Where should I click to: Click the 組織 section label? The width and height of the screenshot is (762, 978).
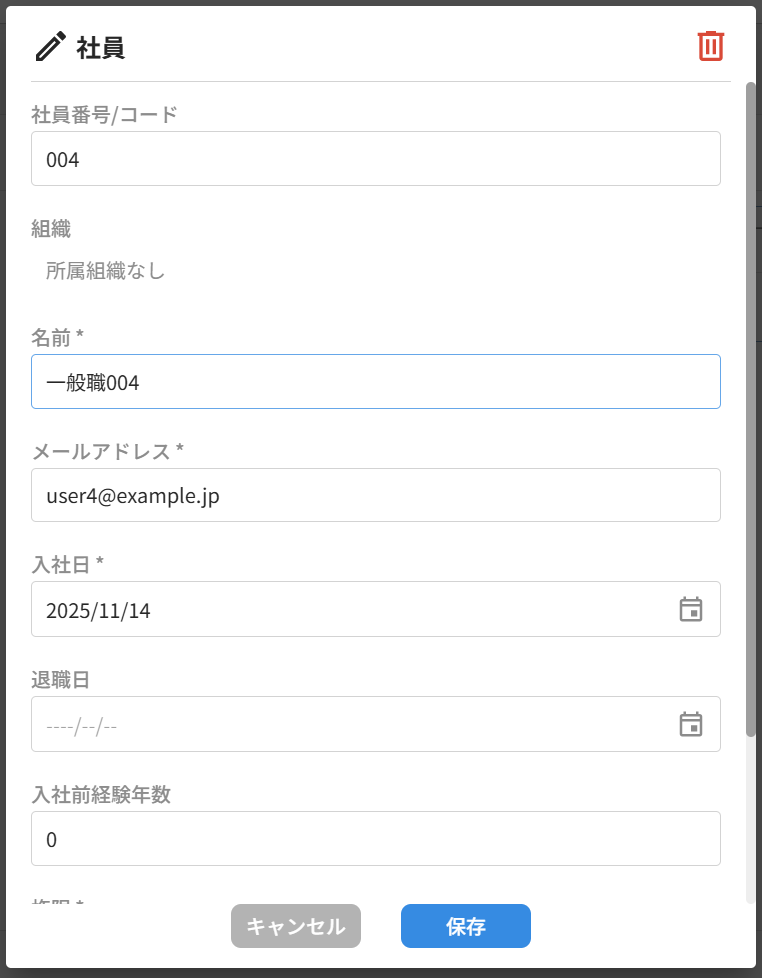pyautogui.click(x=48, y=229)
